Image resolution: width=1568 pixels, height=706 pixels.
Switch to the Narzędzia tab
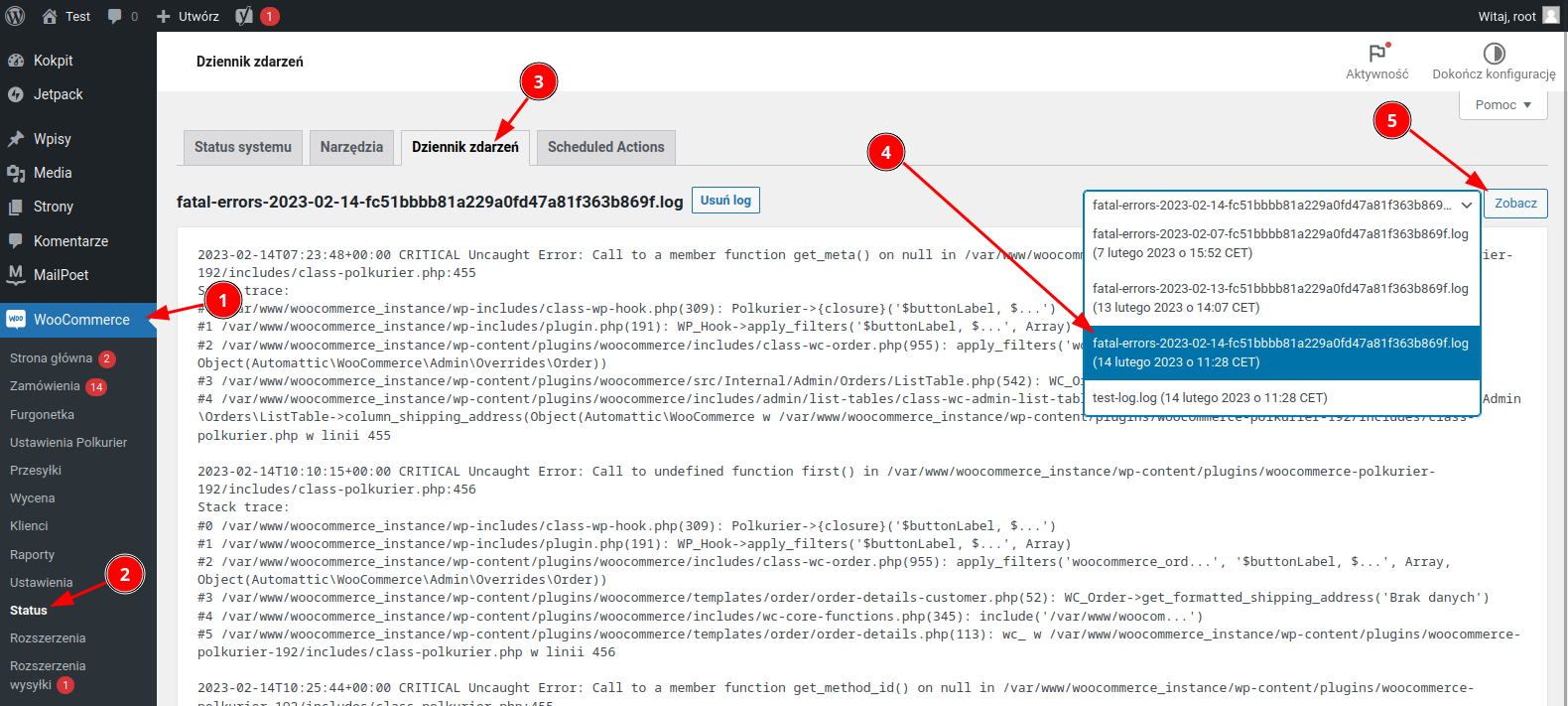(x=351, y=147)
